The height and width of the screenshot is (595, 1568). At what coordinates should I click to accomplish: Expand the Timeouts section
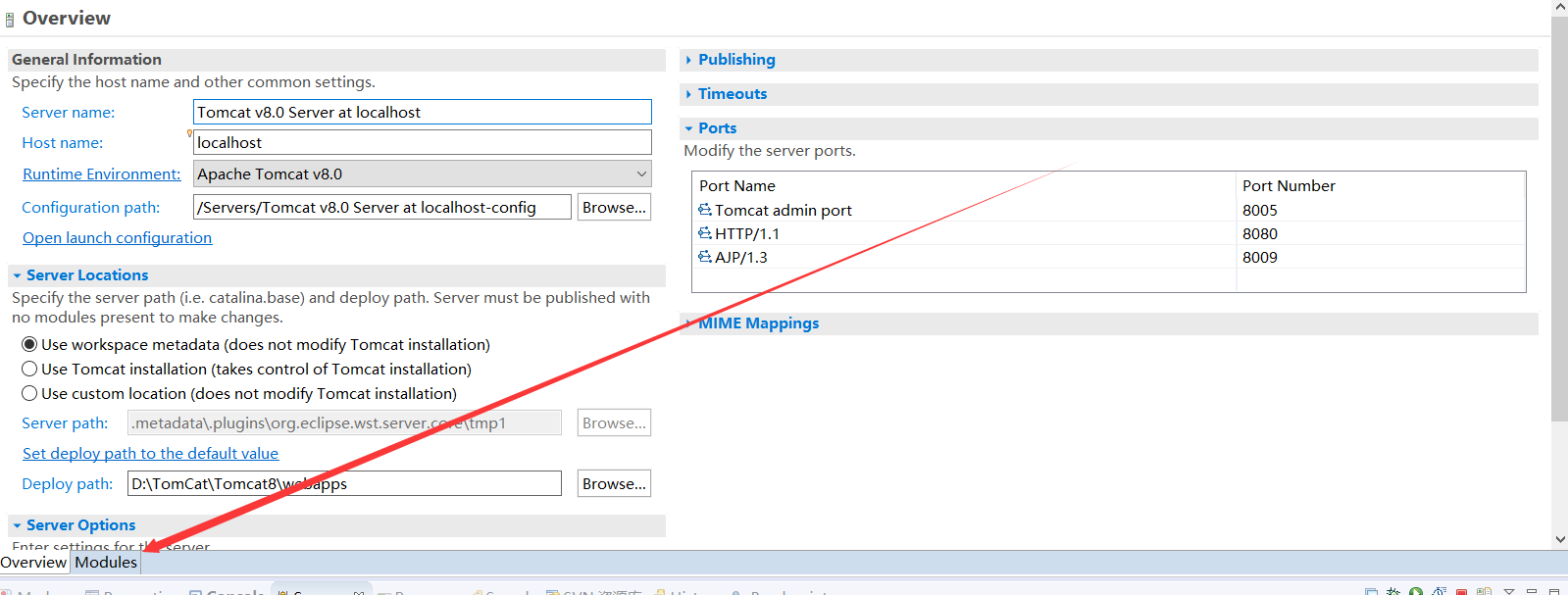pos(688,94)
